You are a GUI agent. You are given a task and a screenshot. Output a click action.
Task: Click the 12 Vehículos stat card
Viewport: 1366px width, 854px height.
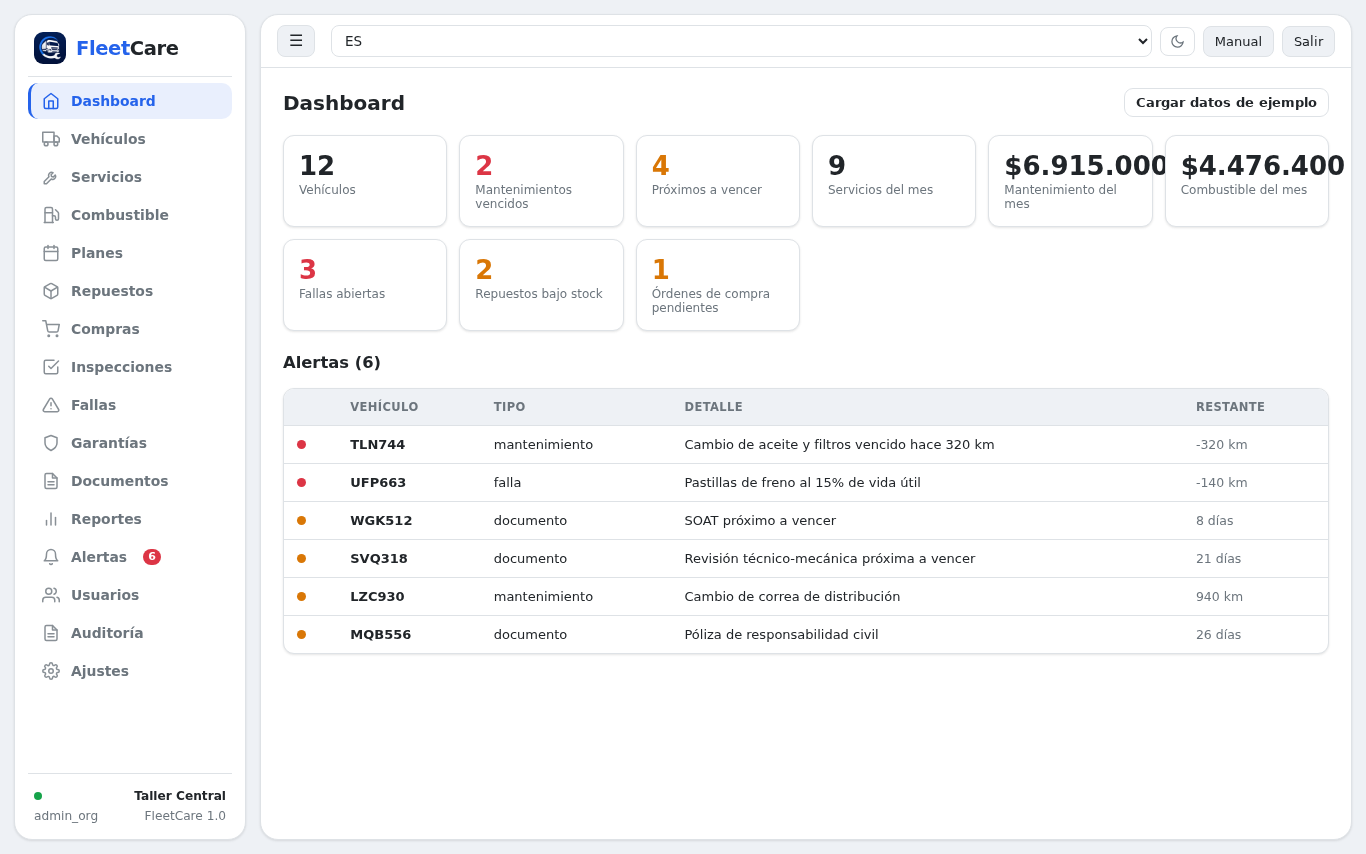click(x=365, y=181)
